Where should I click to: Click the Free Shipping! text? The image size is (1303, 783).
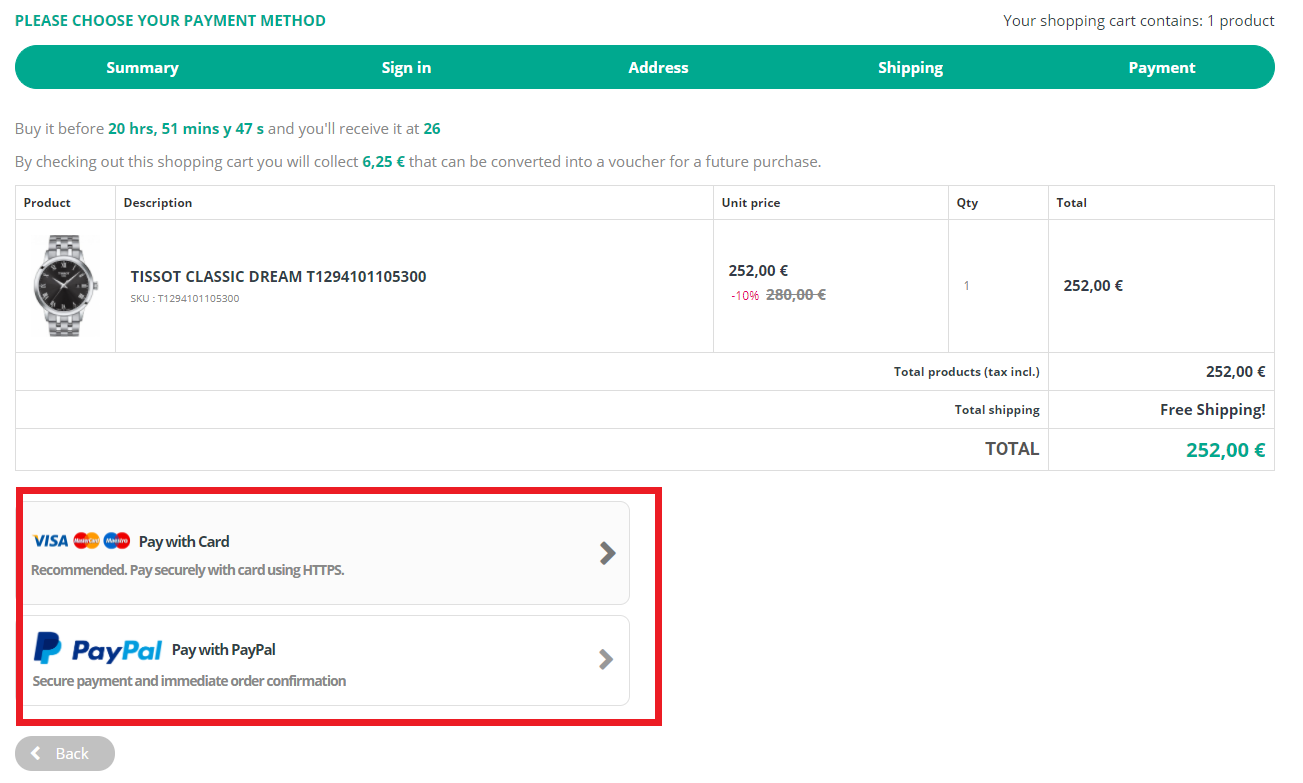point(1213,409)
